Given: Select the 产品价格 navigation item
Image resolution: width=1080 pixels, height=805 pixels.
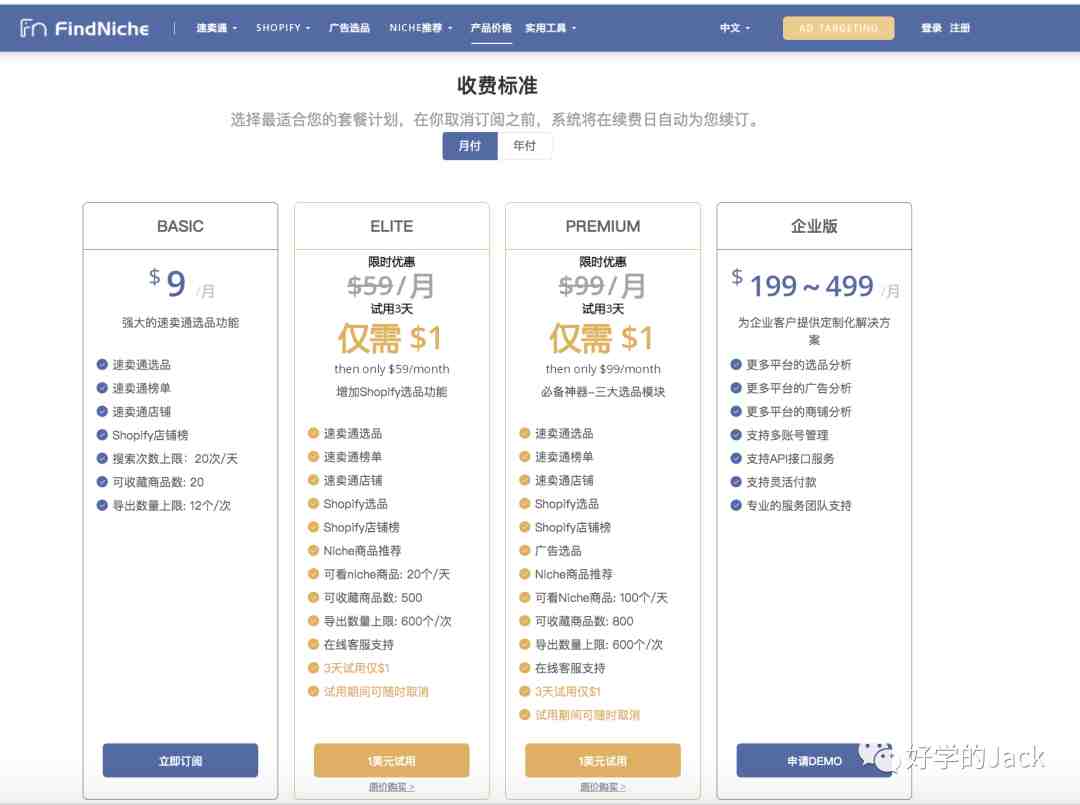Looking at the screenshot, I should tap(491, 28).
